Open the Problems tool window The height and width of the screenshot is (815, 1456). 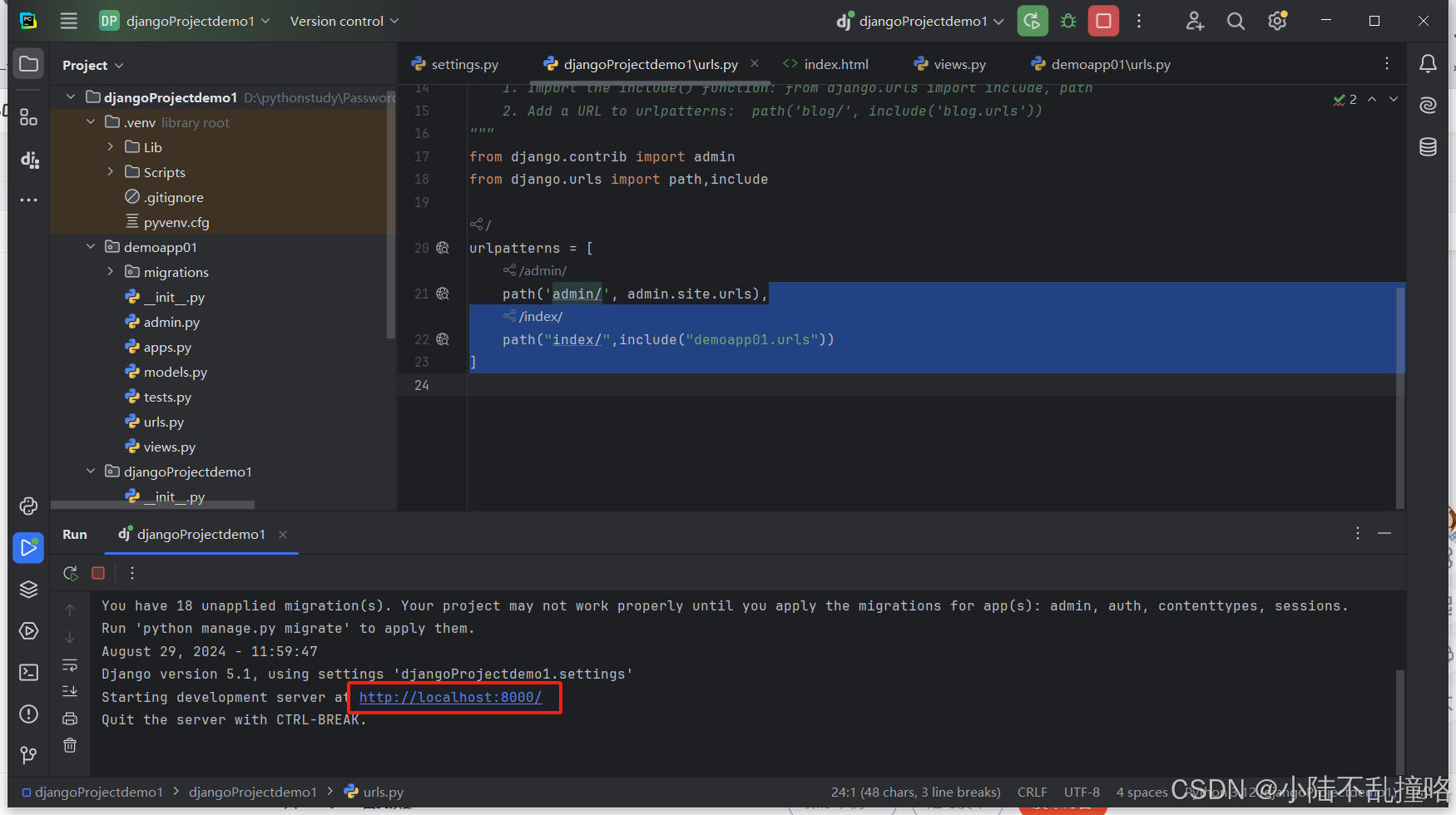click(29, 714)
